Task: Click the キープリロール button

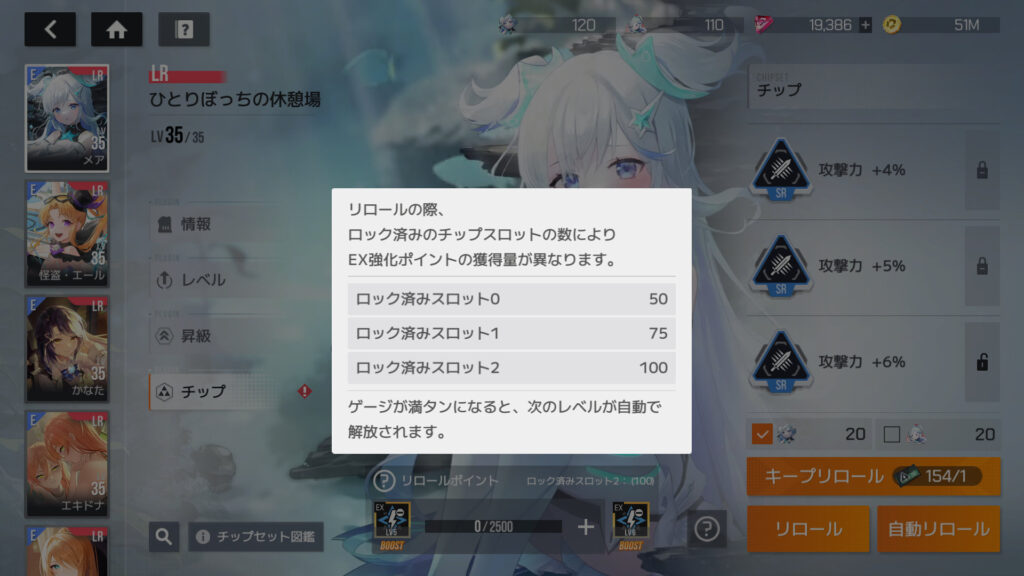Action: click(873, 476)
